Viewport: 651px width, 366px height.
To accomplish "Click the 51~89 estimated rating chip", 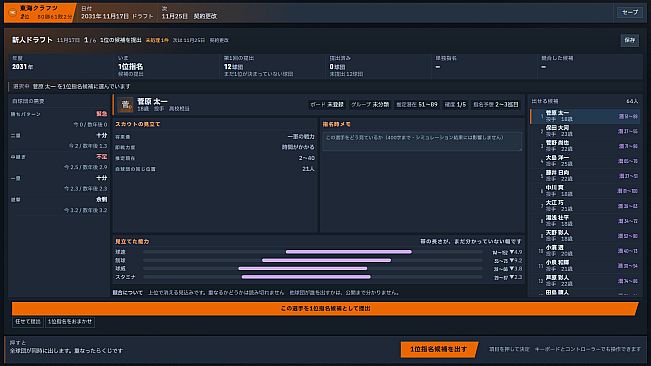I will click(416, 105).
